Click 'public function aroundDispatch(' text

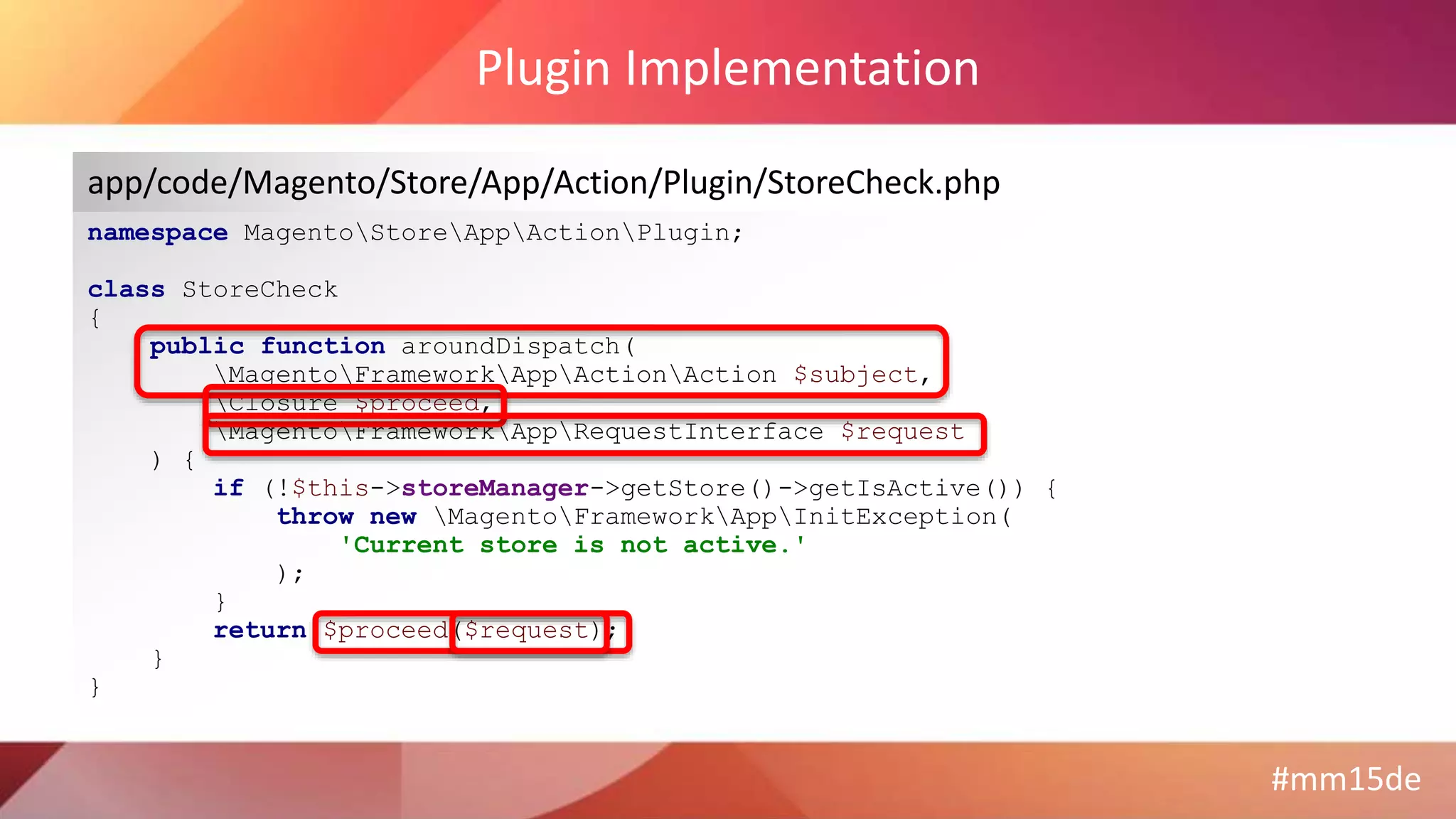[x=392, y=346]
